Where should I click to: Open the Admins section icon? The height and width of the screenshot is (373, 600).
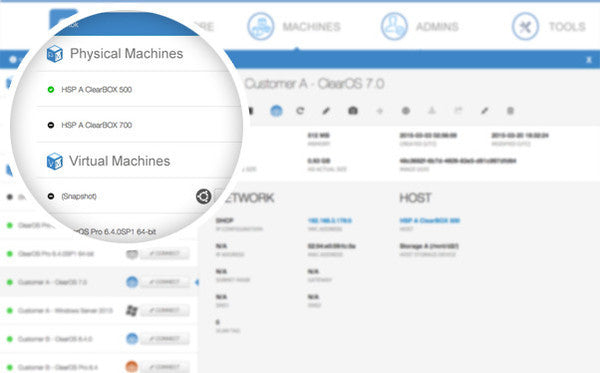click(394, 26)
